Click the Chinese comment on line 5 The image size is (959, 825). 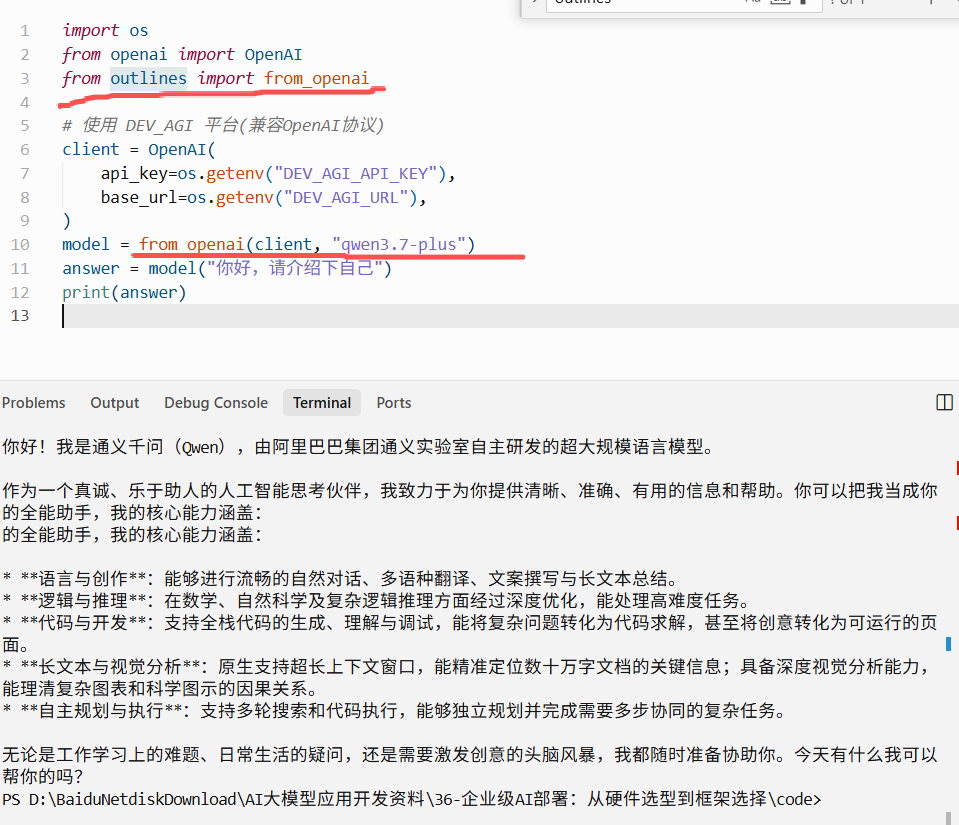coord(223,125)
